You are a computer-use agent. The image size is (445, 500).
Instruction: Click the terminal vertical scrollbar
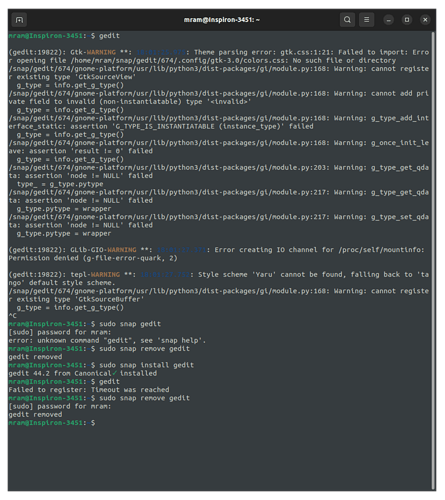point(433,260)
